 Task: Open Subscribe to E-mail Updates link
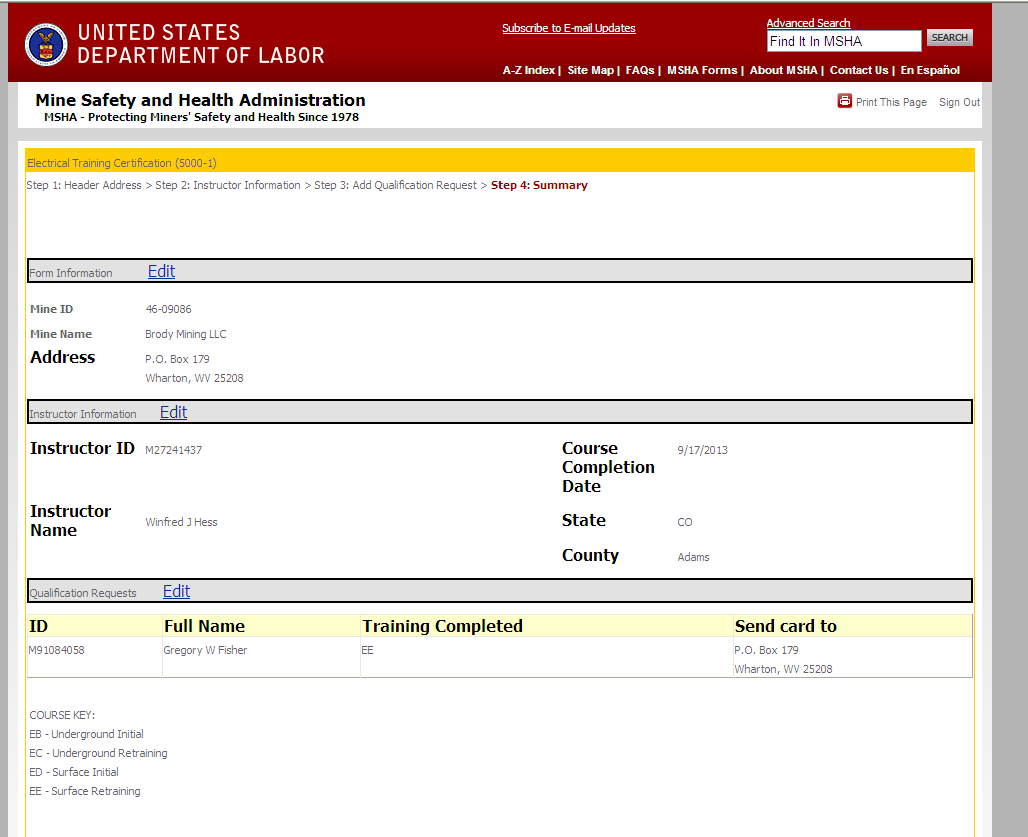pyautogui.click(x=568, y=28)
